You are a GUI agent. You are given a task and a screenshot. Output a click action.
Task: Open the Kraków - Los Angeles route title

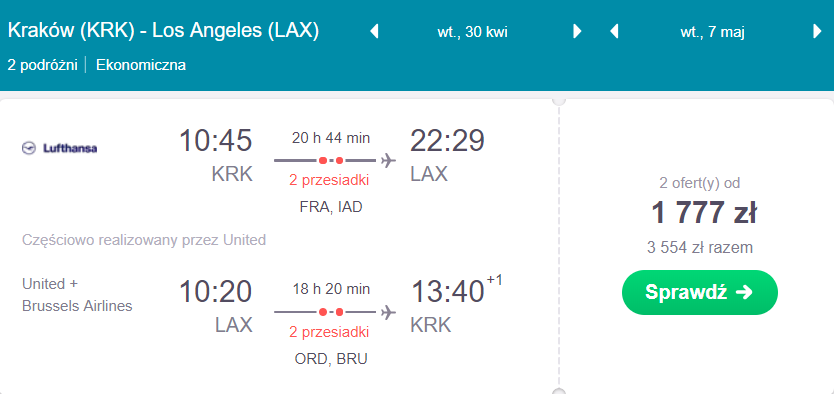click(x=163, y=31)
